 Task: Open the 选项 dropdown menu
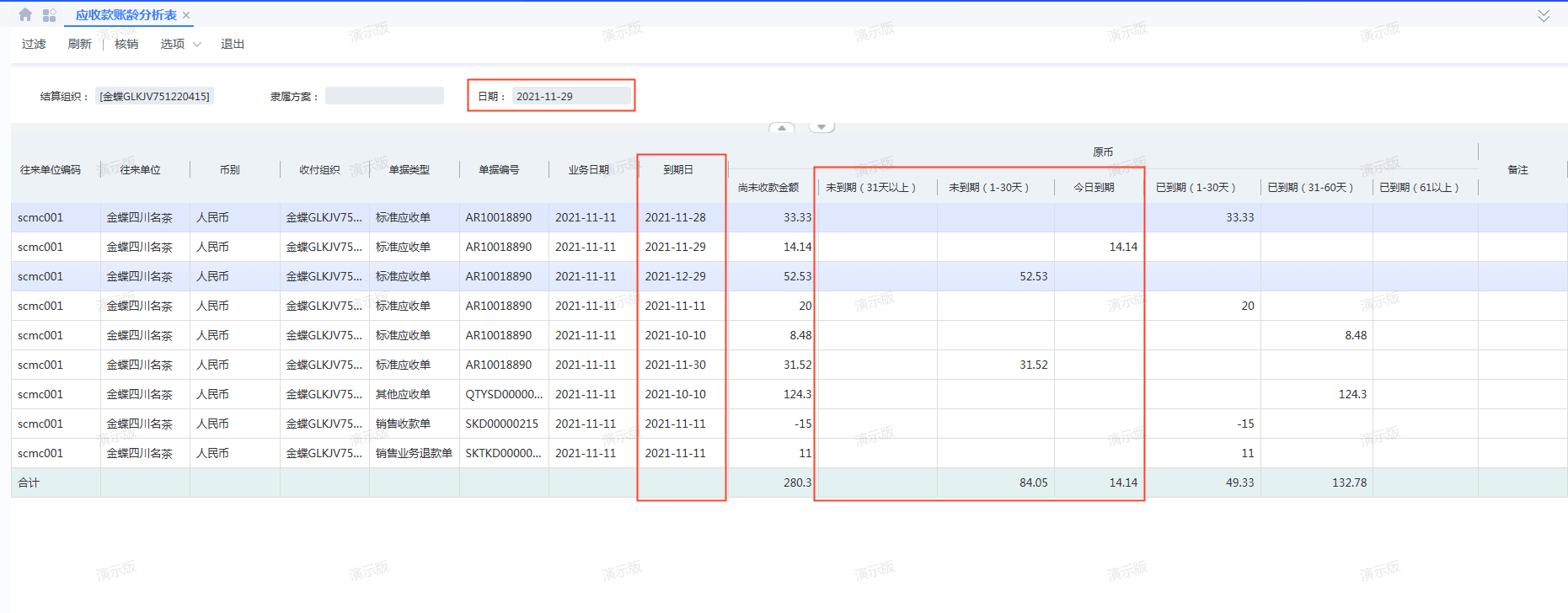tap(180, 44)
